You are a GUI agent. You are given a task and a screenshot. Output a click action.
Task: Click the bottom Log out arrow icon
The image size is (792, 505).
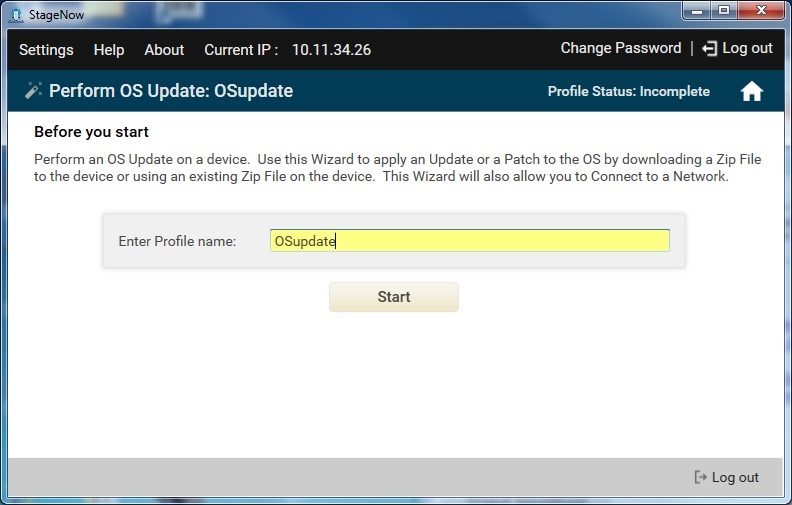[x=700, y=478]
